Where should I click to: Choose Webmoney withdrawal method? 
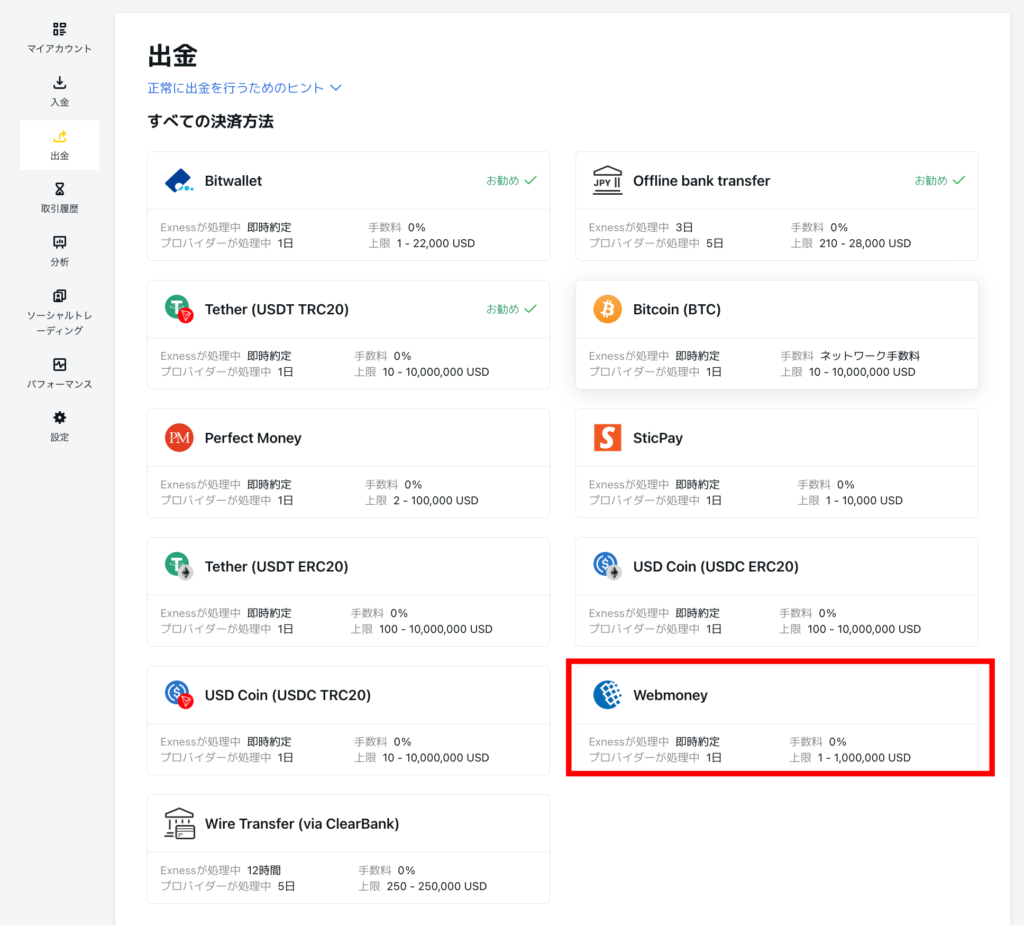tap(776, 721)
